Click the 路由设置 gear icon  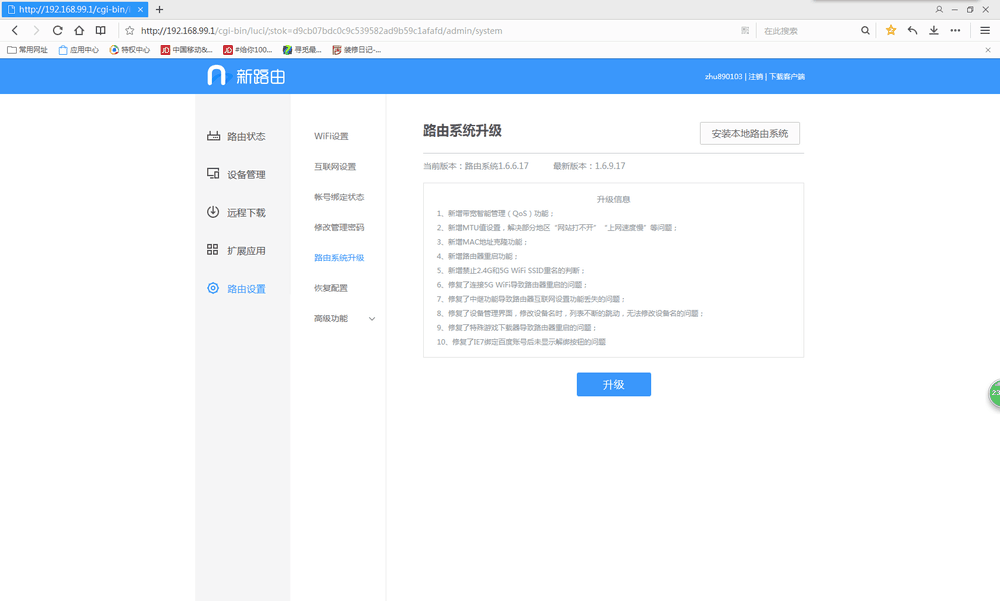click(x=213, y=288)
